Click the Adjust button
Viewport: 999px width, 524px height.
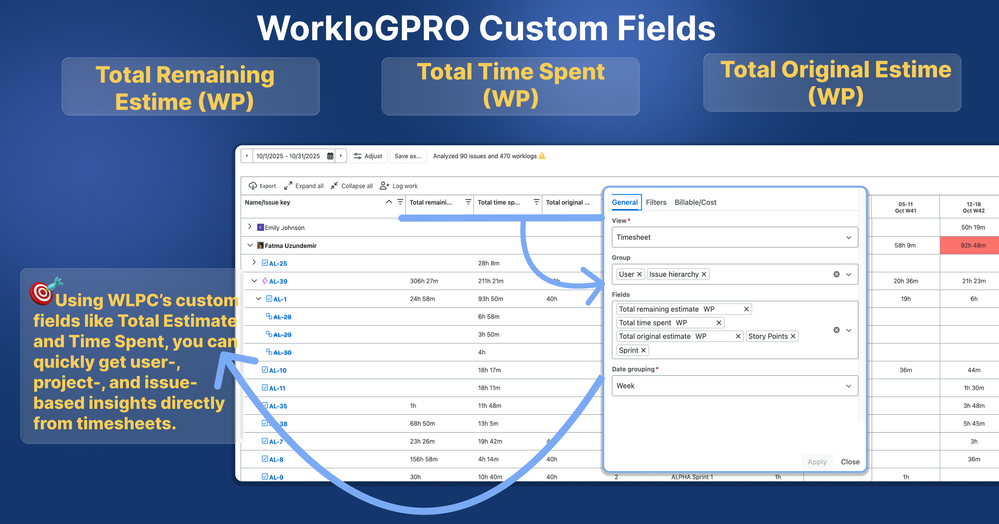pyautogui.click(x=368, y=156)
